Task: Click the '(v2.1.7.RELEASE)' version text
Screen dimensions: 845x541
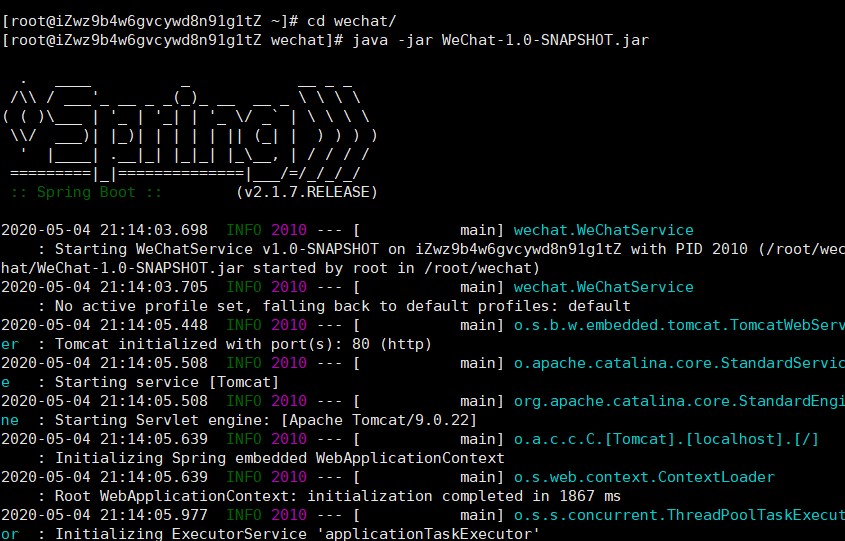Action: click(307, 191)
